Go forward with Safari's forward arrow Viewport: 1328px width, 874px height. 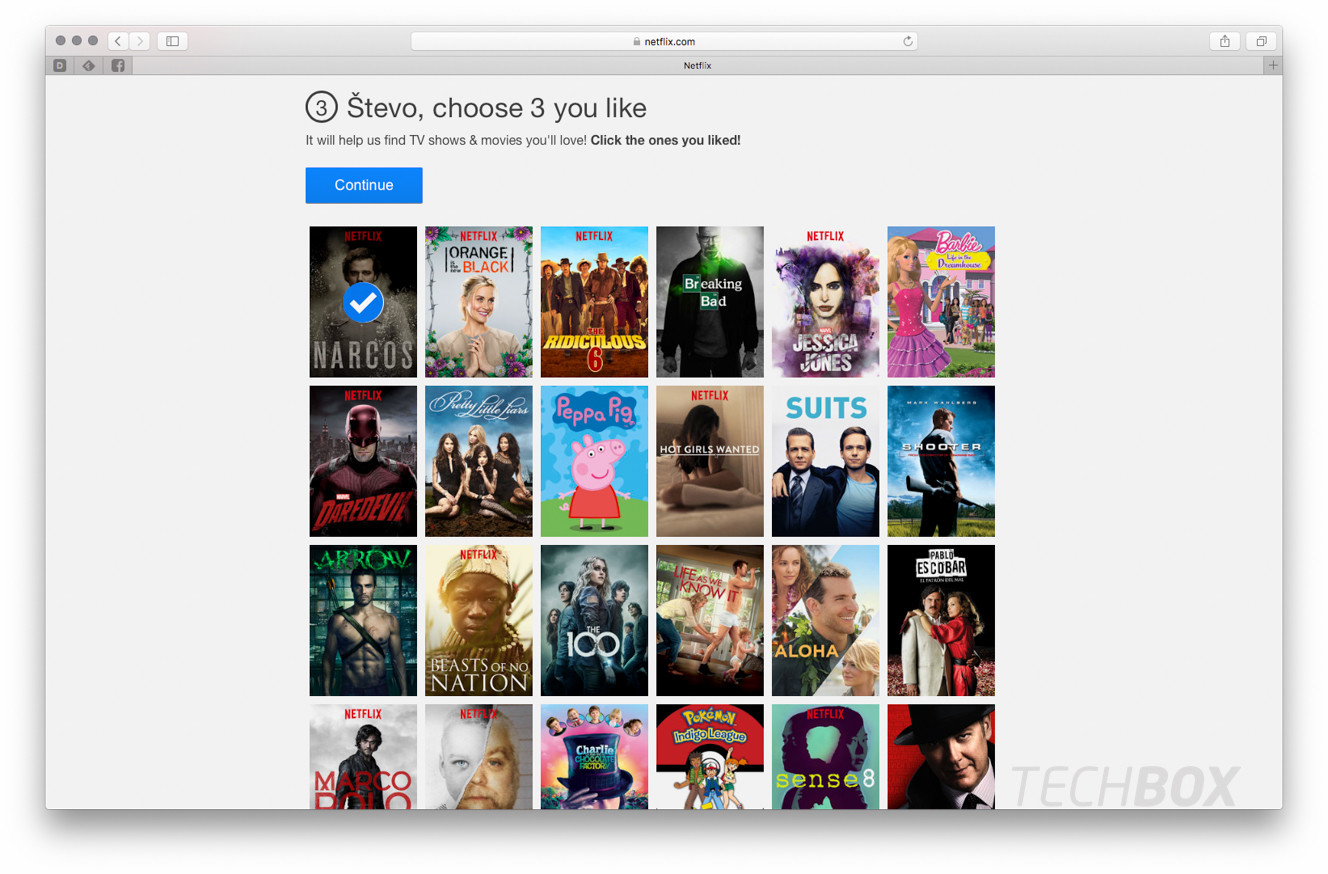140,41
